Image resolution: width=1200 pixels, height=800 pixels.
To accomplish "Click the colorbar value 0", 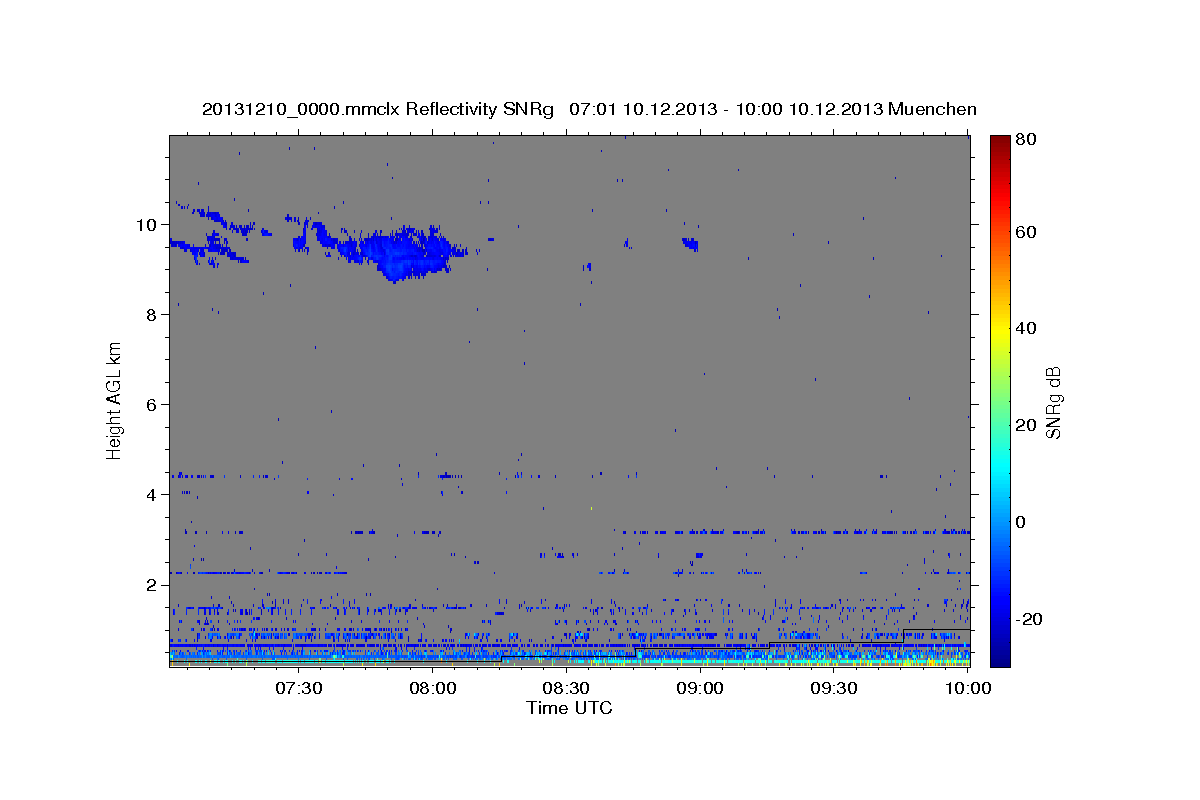I will tap(1020, 522).
